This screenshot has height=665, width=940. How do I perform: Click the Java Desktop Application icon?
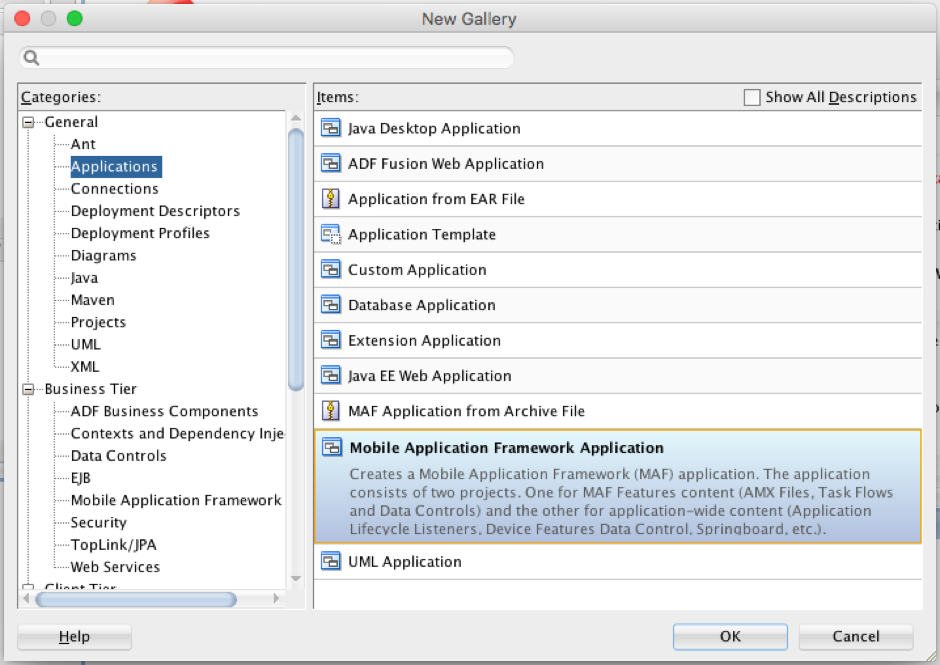(330, 128)
